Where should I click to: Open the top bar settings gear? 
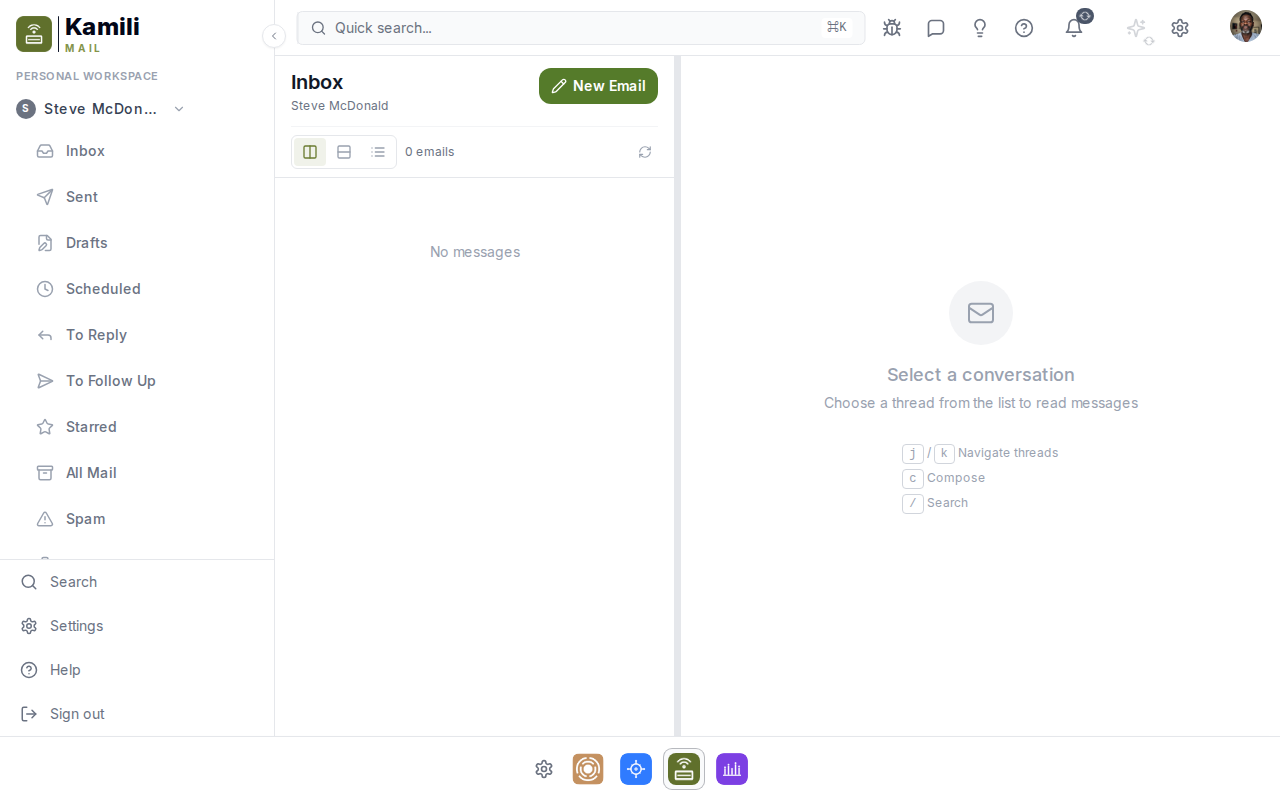(1180, 28)
